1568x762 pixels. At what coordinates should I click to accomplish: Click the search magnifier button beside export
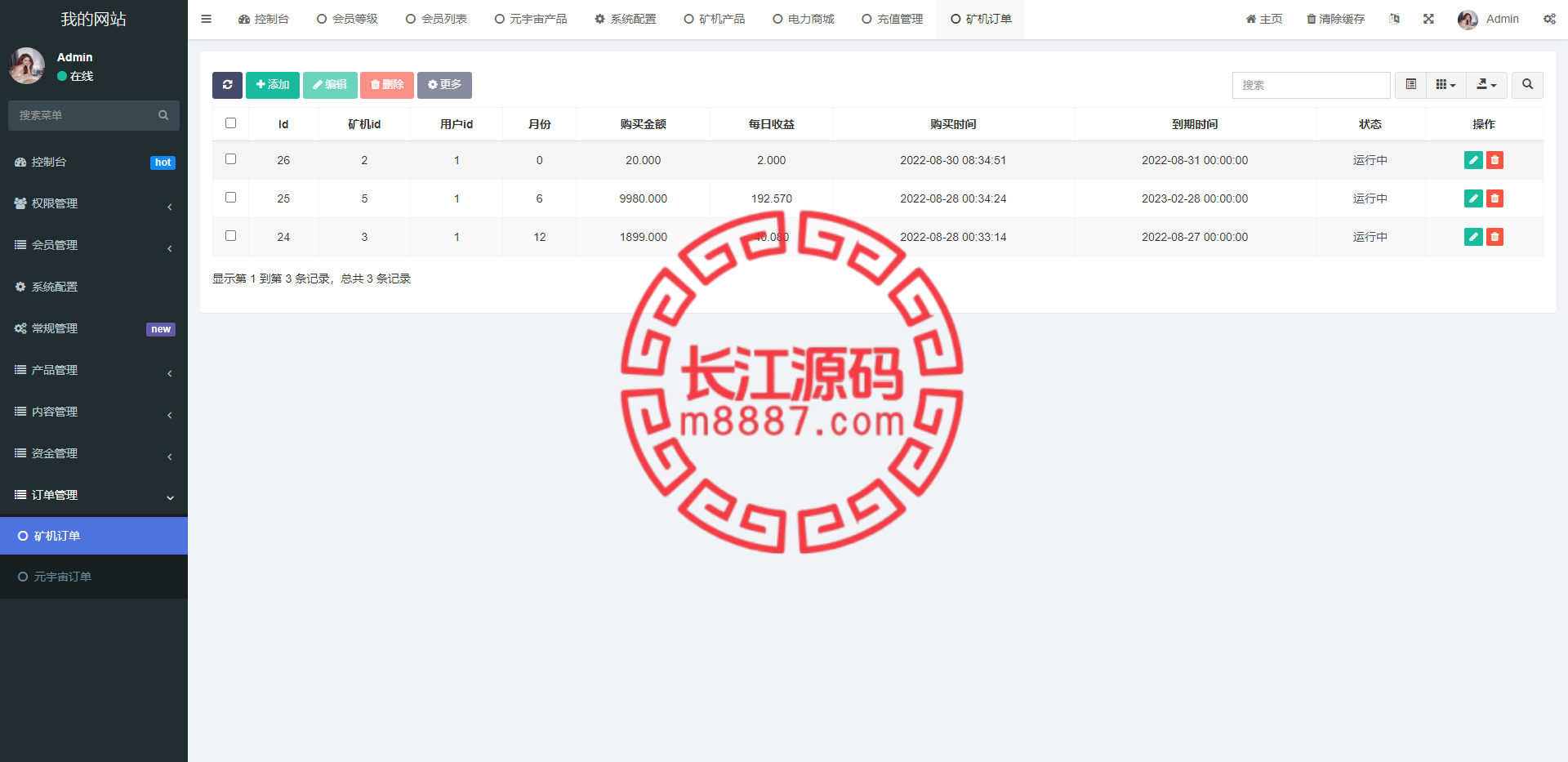tap(1527, 85)
